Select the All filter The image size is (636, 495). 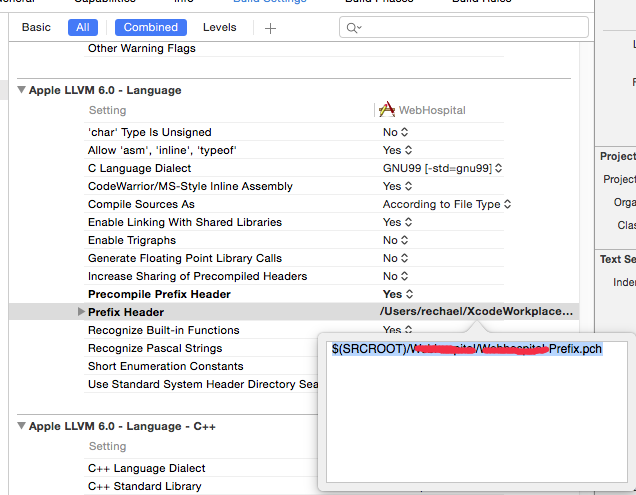coord(83,27)
